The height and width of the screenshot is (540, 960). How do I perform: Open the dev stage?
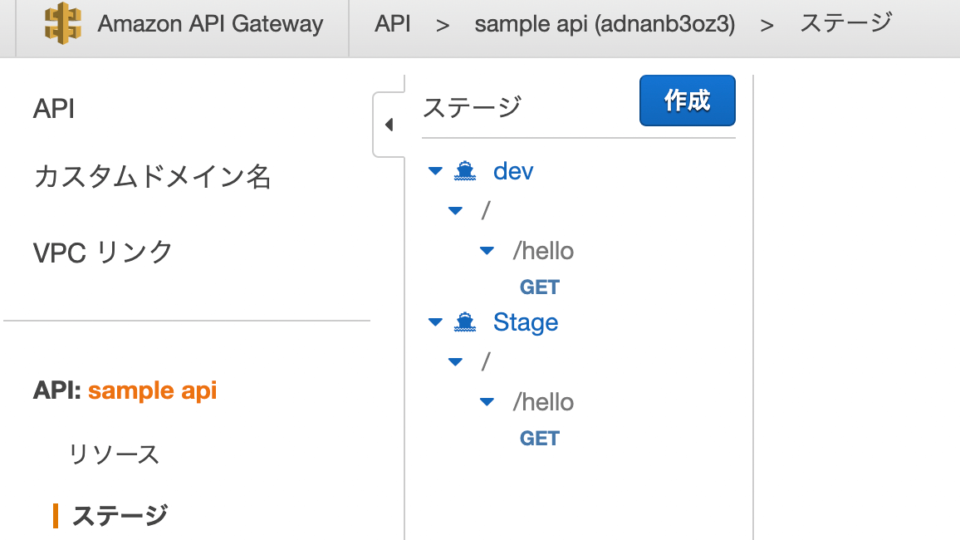pyautogui.click(x=513, y=171)
